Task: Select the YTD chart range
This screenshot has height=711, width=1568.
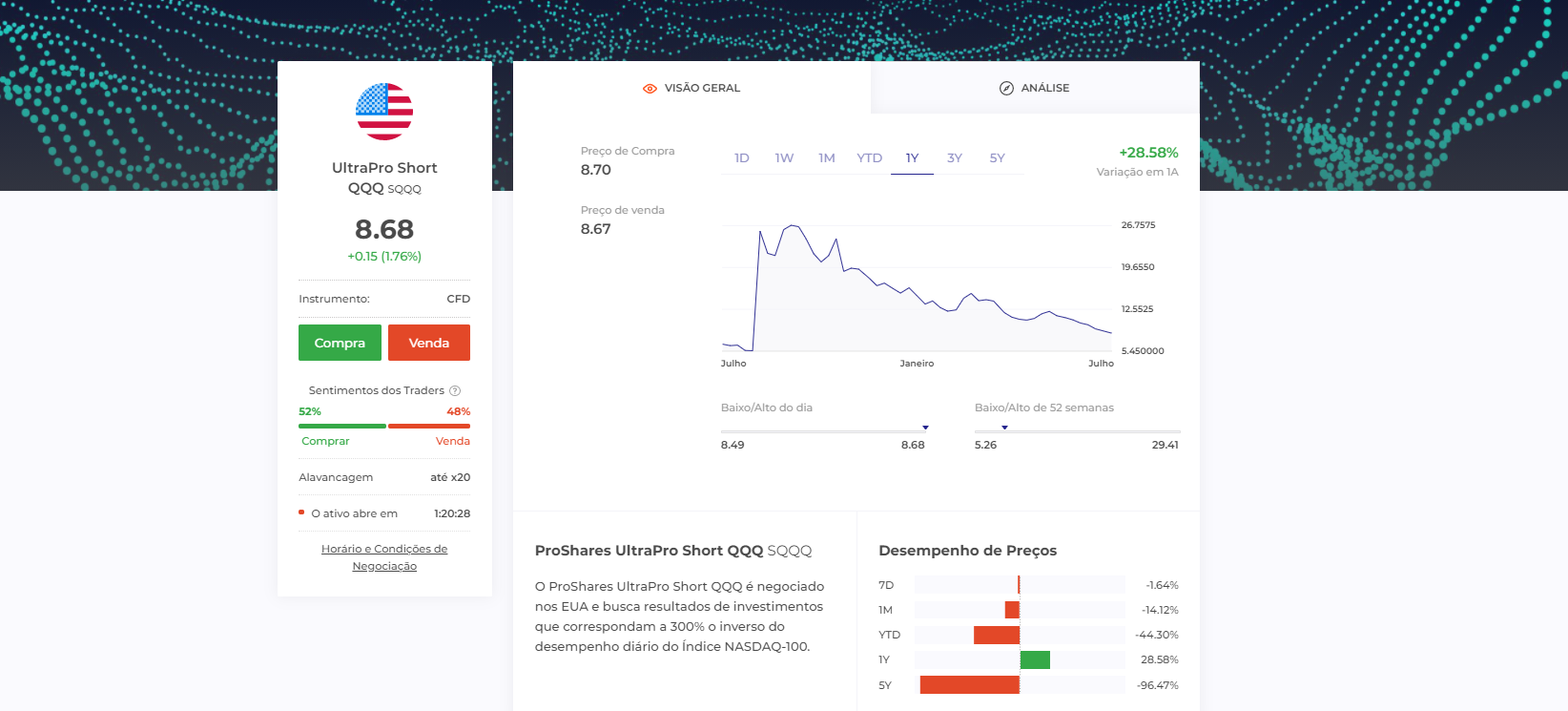Action: [870, 158]
